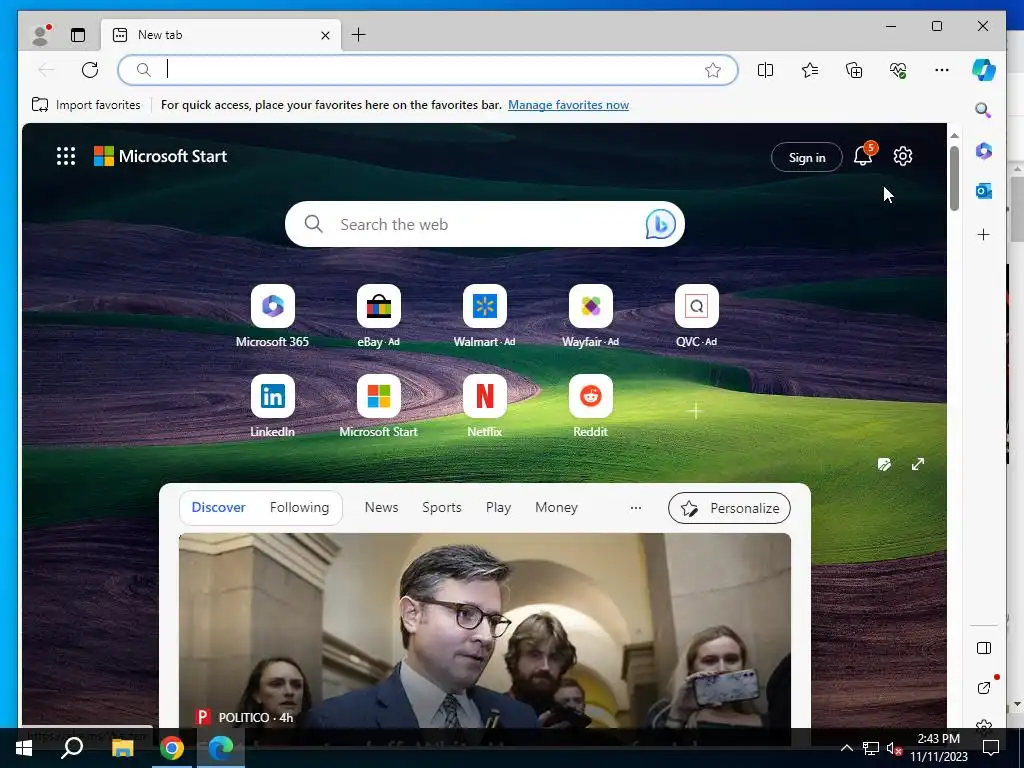Open a new tab with plus button

coord(359,35)
